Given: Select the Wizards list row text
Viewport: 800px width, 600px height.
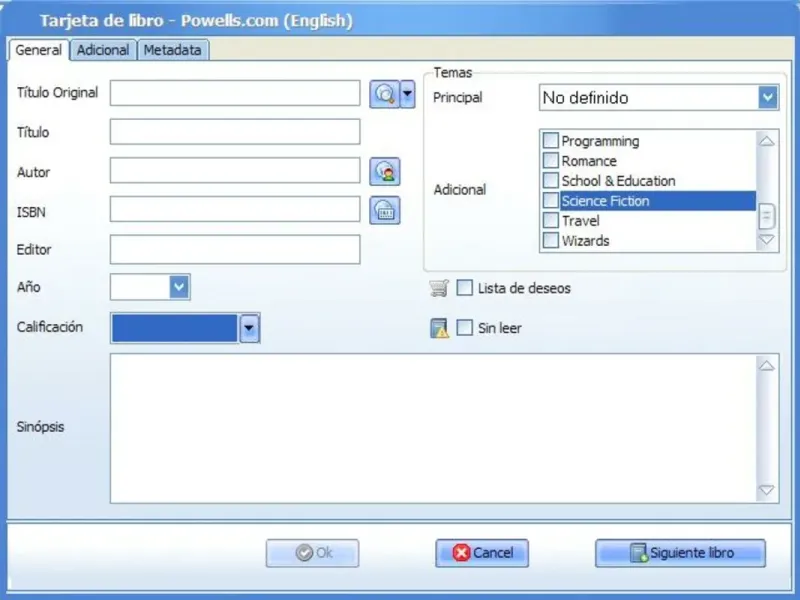Looking at the screenshot, I should 586,241.
